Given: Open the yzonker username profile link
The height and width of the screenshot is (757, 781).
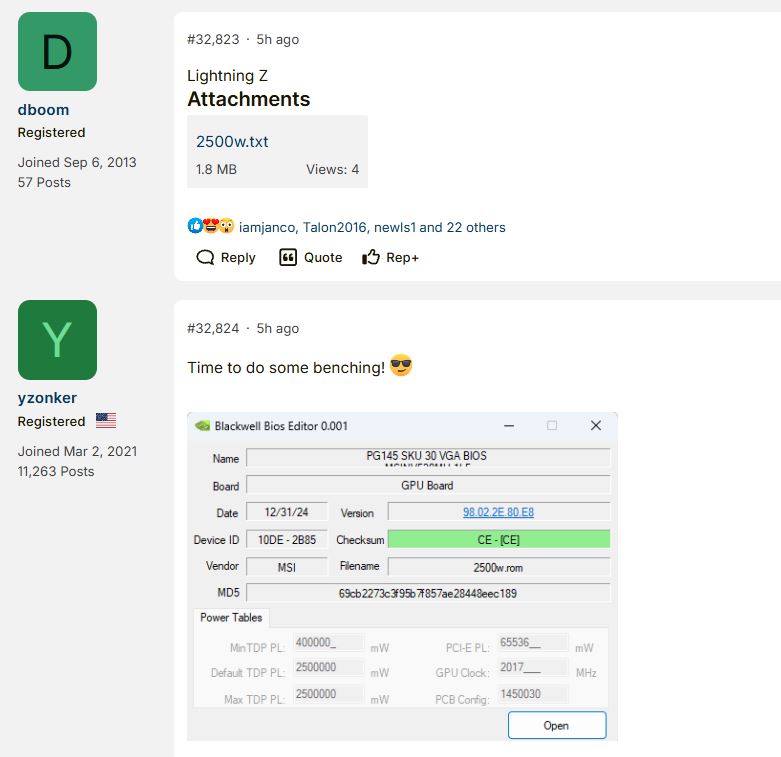Looking at the screenshot, I should [47, 398].
